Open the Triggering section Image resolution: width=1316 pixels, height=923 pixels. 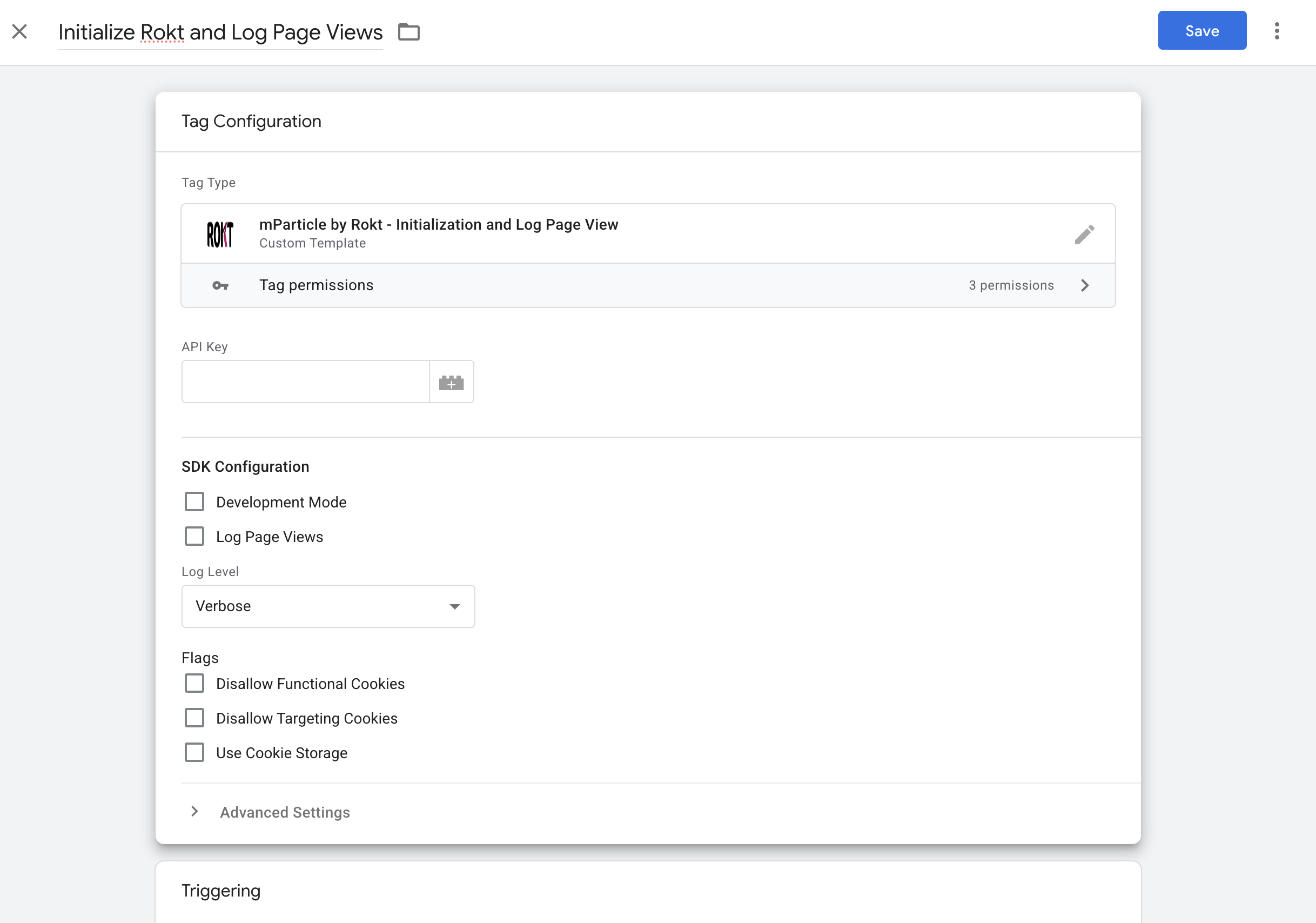(x=220, y=891)
